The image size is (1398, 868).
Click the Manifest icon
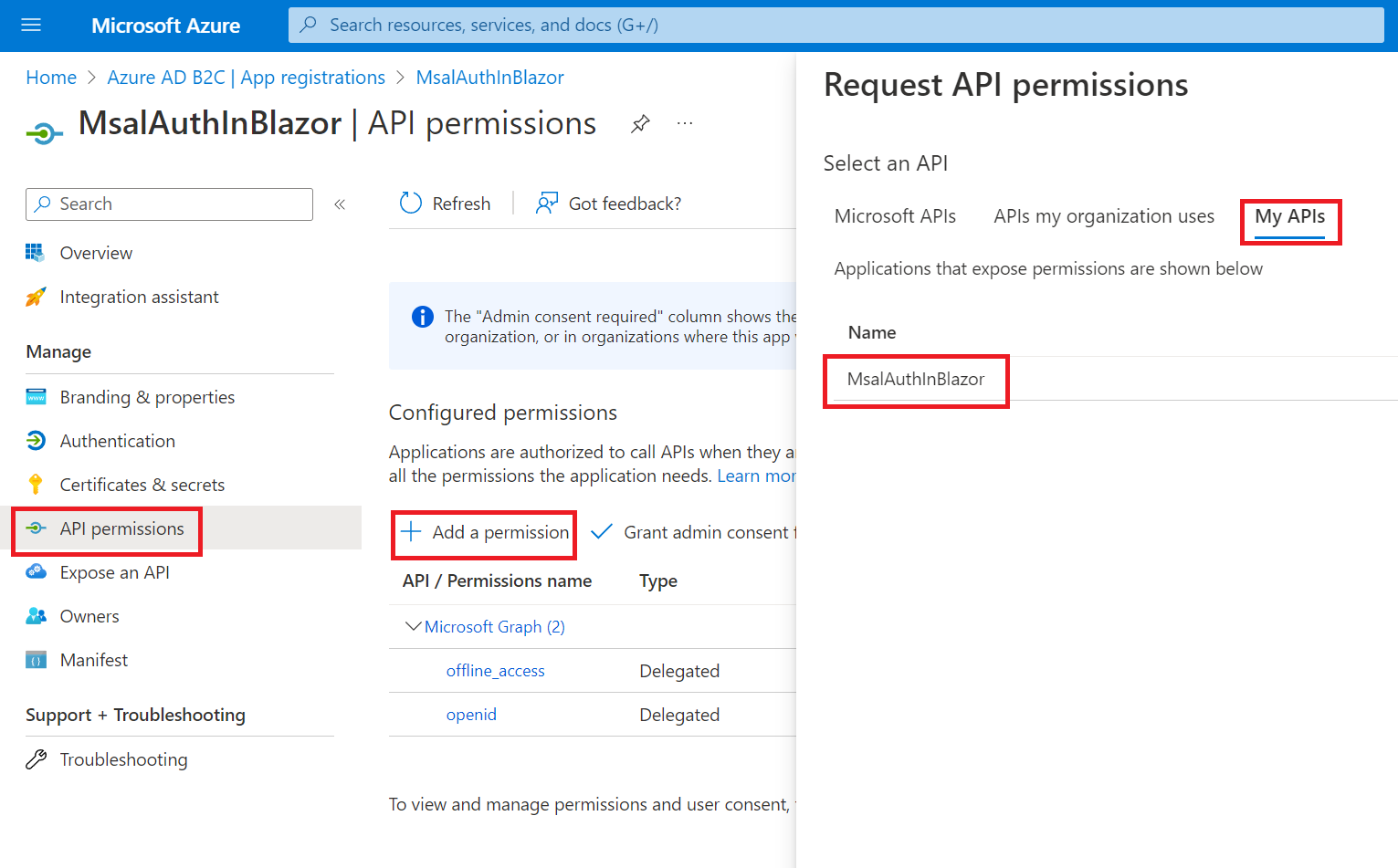click(36, 661)
